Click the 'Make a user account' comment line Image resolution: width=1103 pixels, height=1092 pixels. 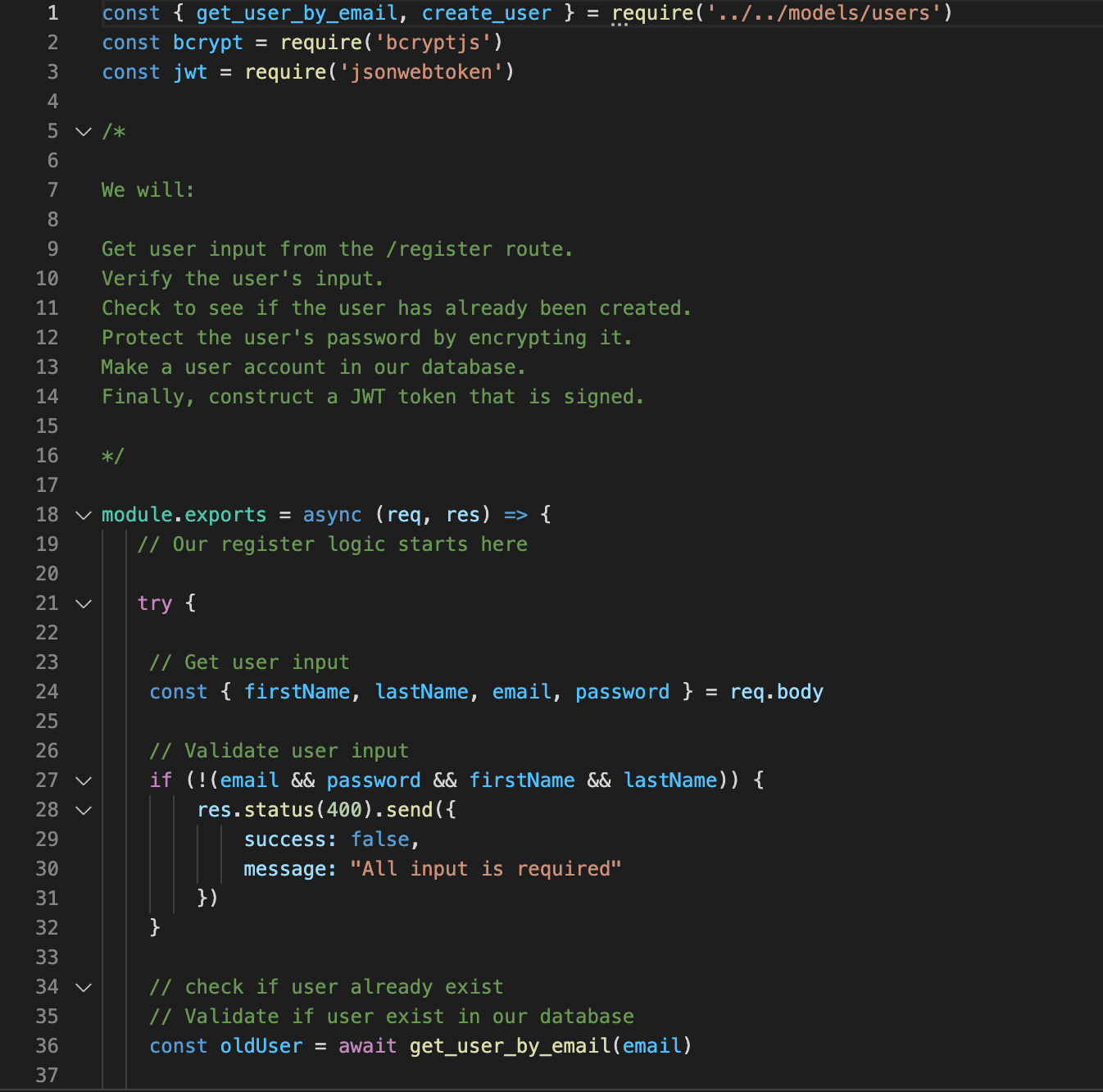[313, 367]
